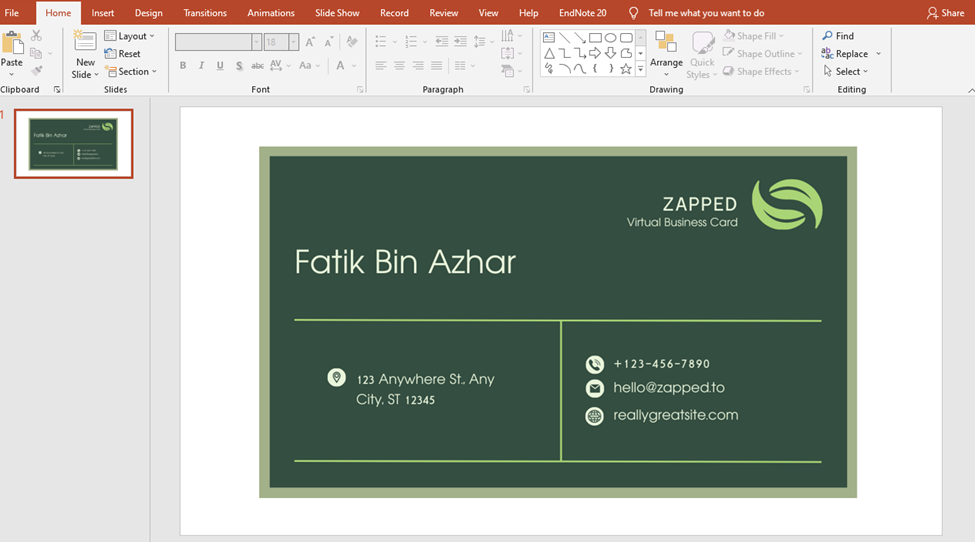This screenshot has height=542, width=975.
Task: Click the font size input box
Action: pyautogui.click(x=275, y=42)
